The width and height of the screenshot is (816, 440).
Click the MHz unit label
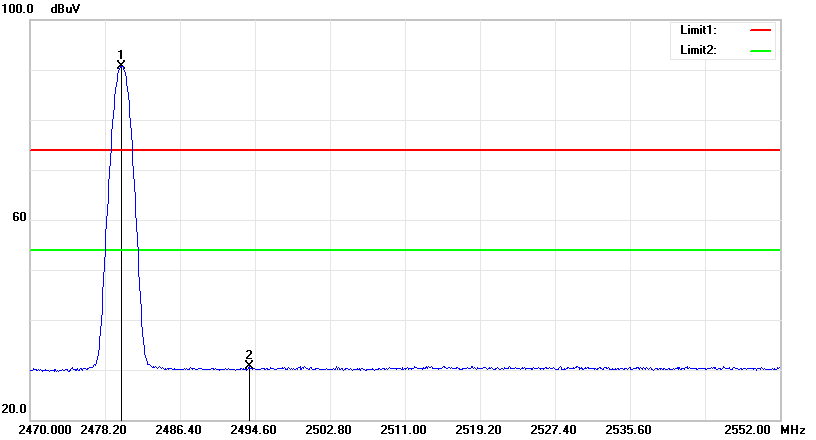(793, 430)
